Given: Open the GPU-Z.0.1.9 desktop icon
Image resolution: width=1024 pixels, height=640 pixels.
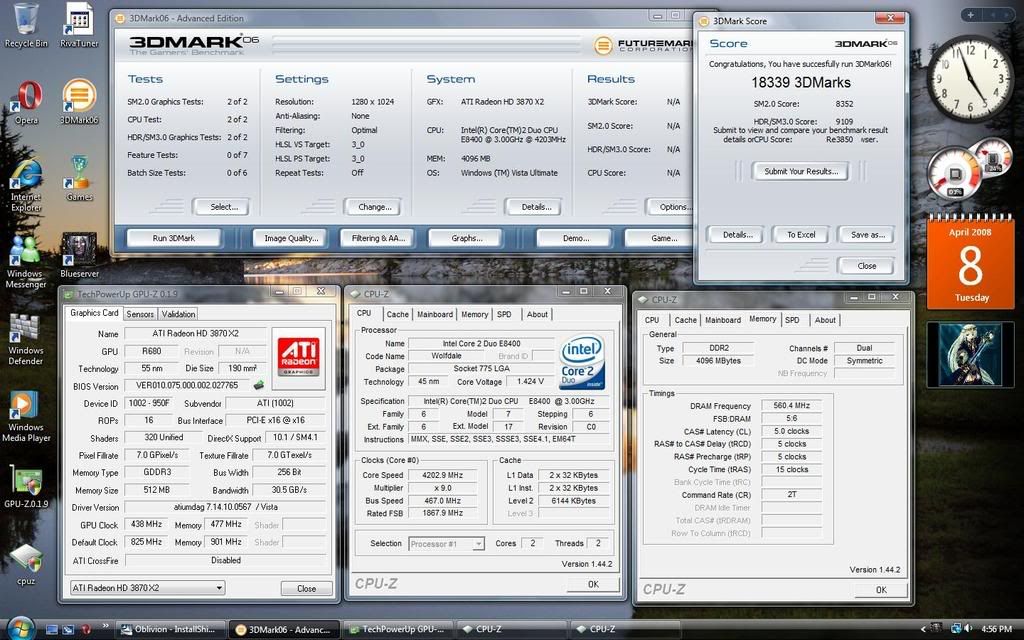Looking at the screenshot, I should click(x=27, y=481).
